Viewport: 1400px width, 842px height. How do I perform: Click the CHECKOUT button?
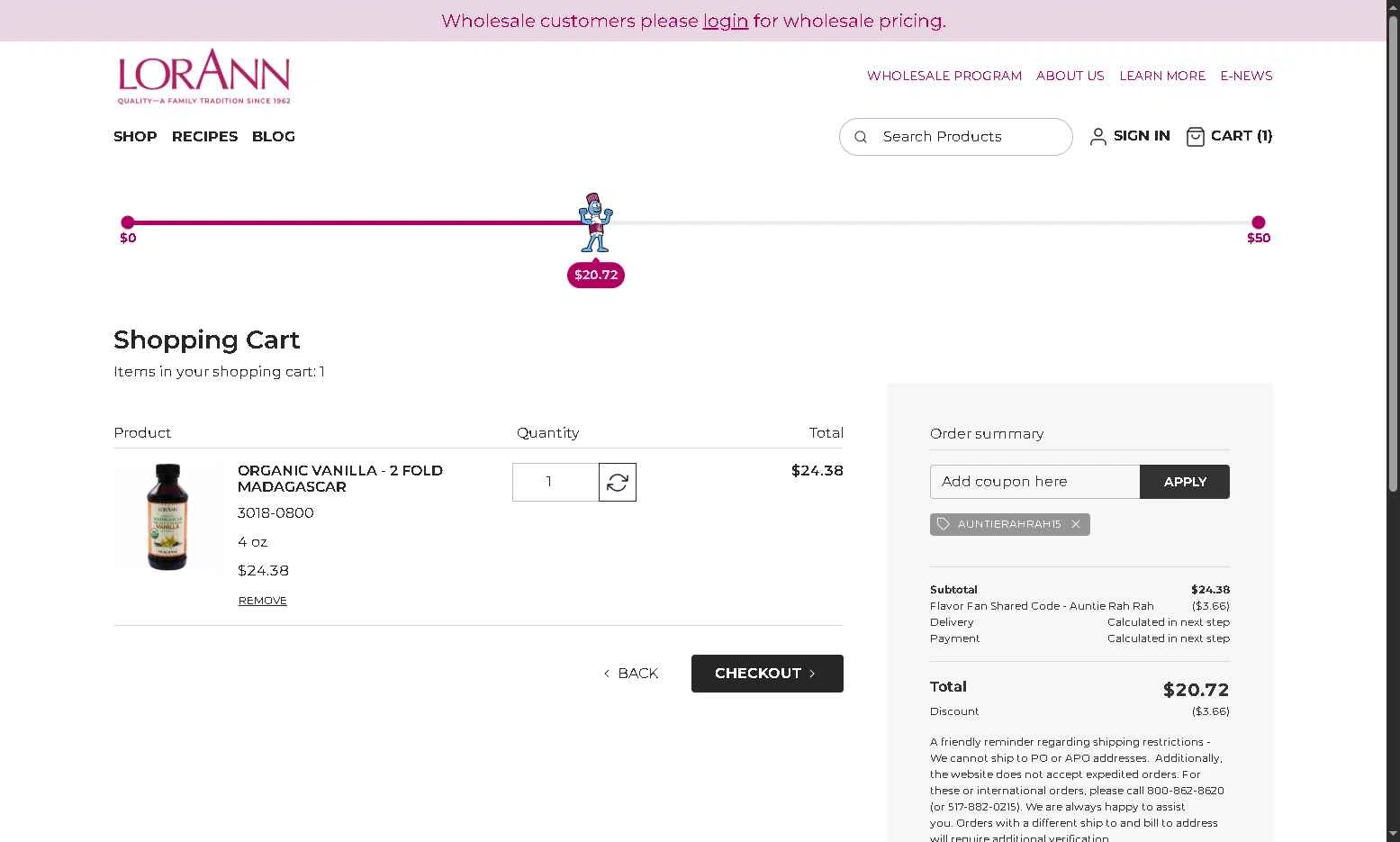767,674
